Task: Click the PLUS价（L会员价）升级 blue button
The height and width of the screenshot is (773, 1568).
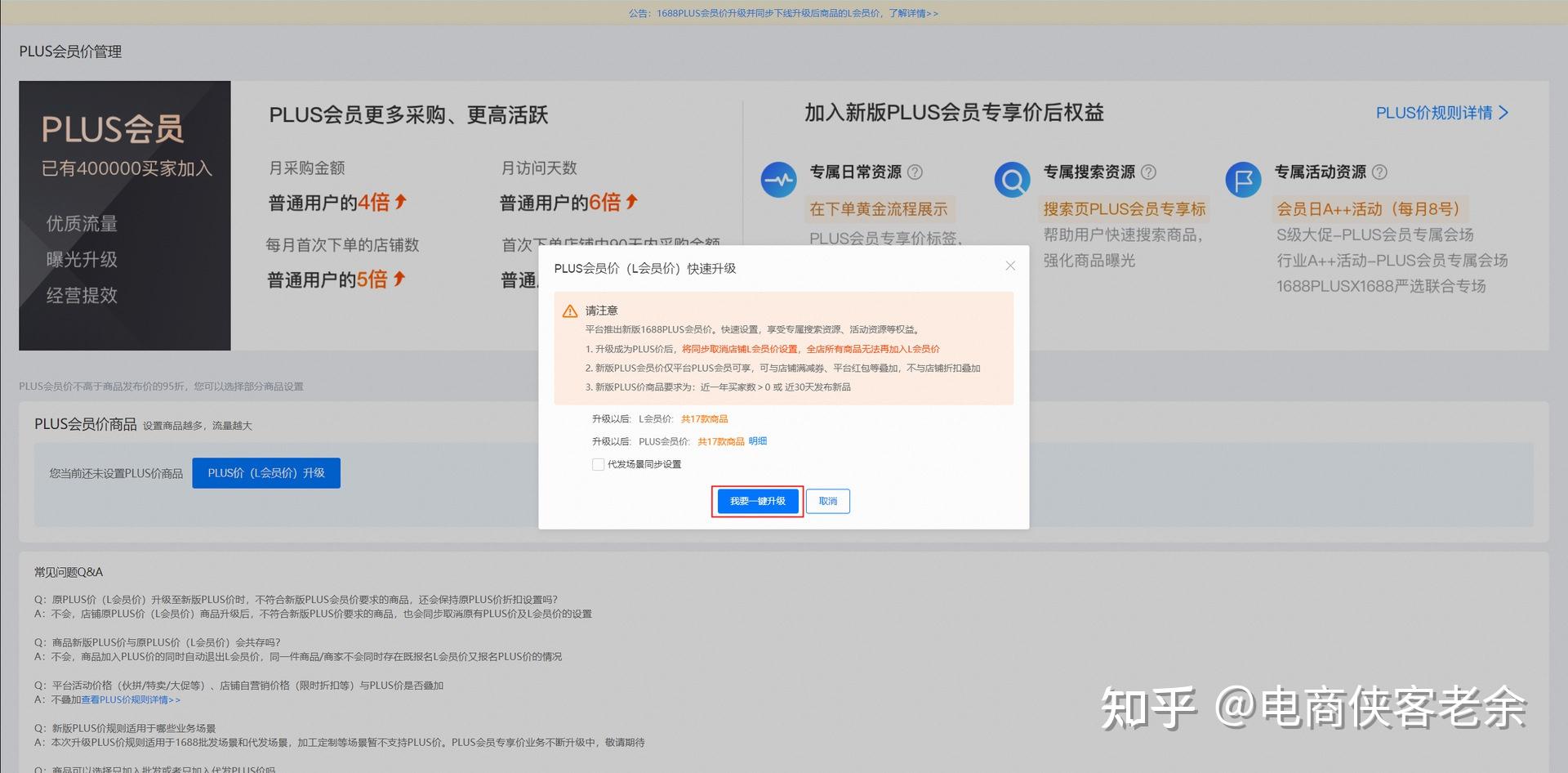Action: click(x=265, y=472)
